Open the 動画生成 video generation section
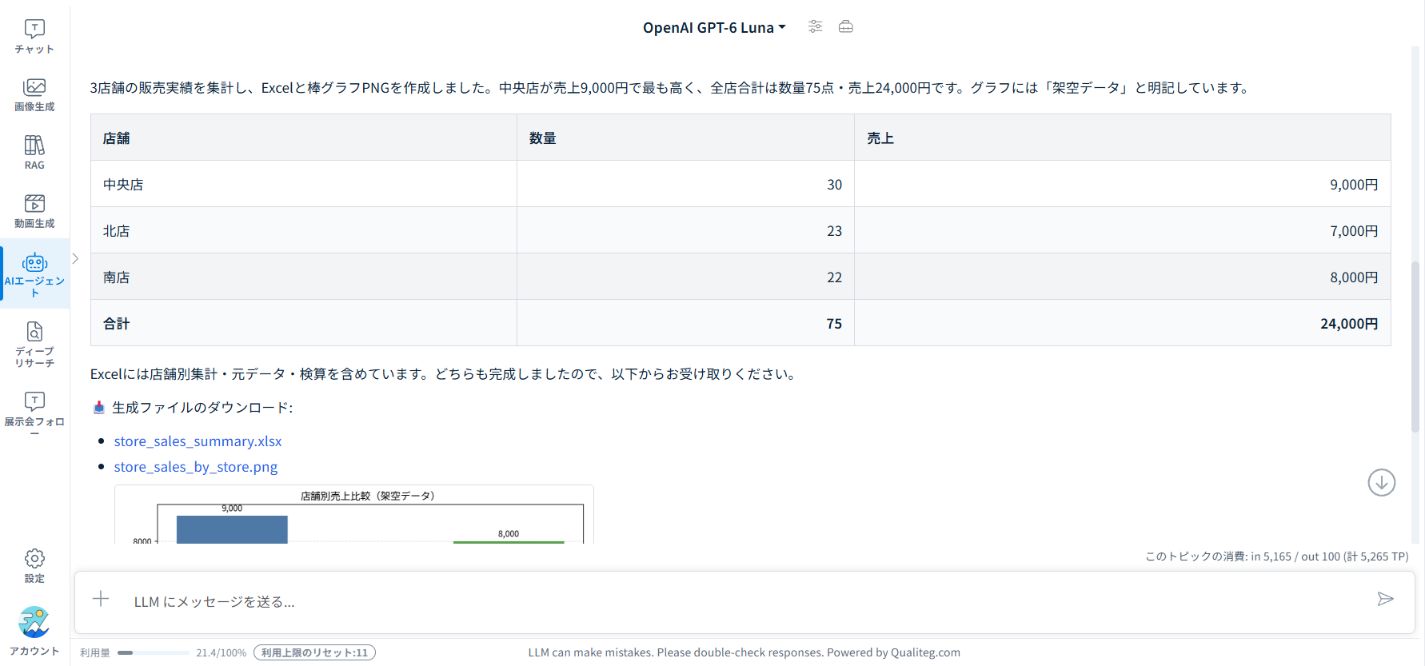 click(x=34, y=211)
